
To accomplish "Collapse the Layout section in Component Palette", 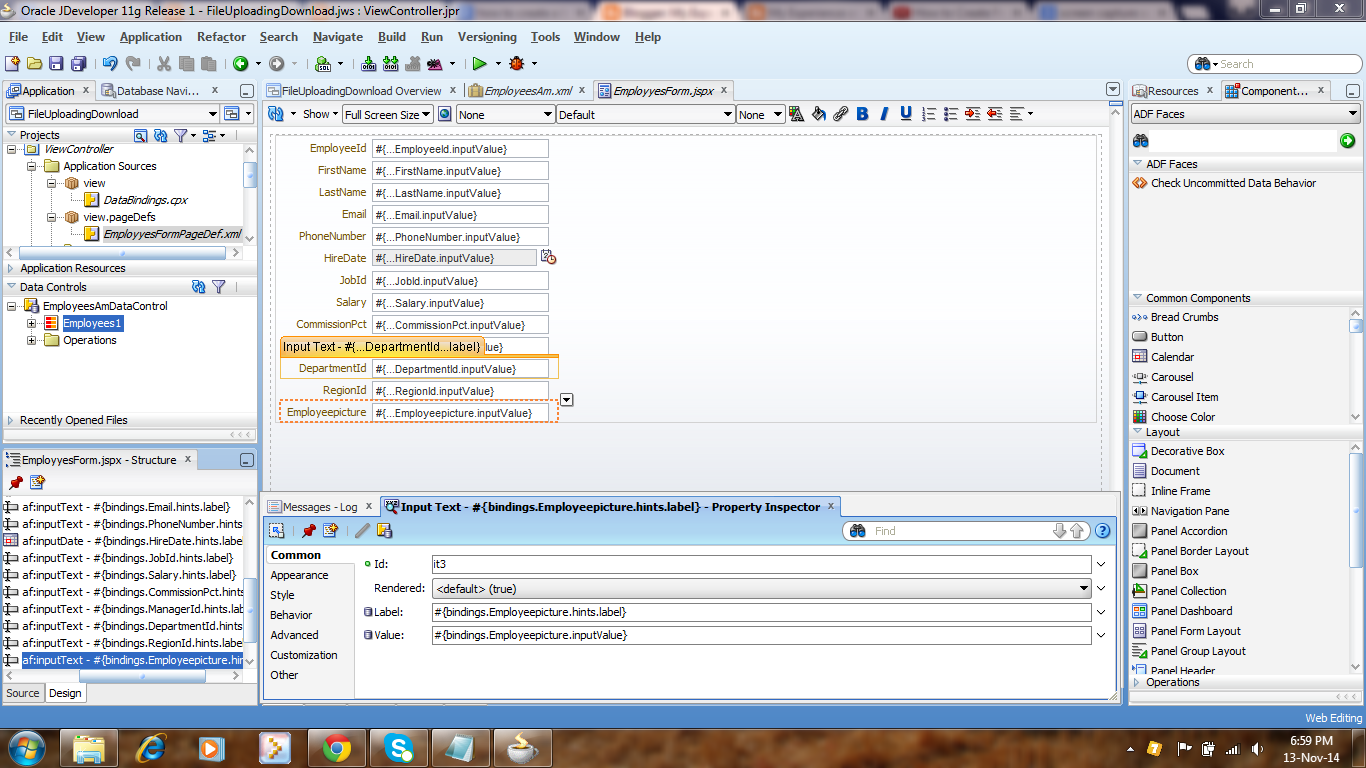I will click(x=1138, y=429).
